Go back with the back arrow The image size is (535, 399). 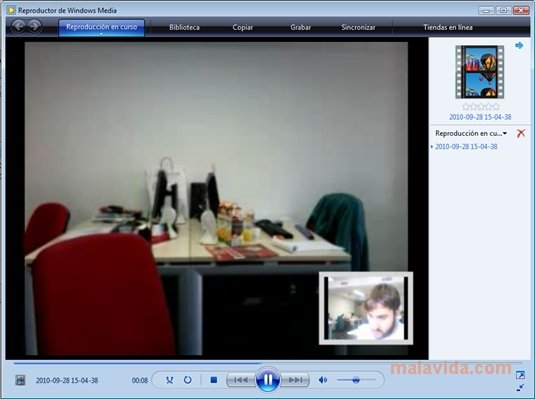click(19, 26)
